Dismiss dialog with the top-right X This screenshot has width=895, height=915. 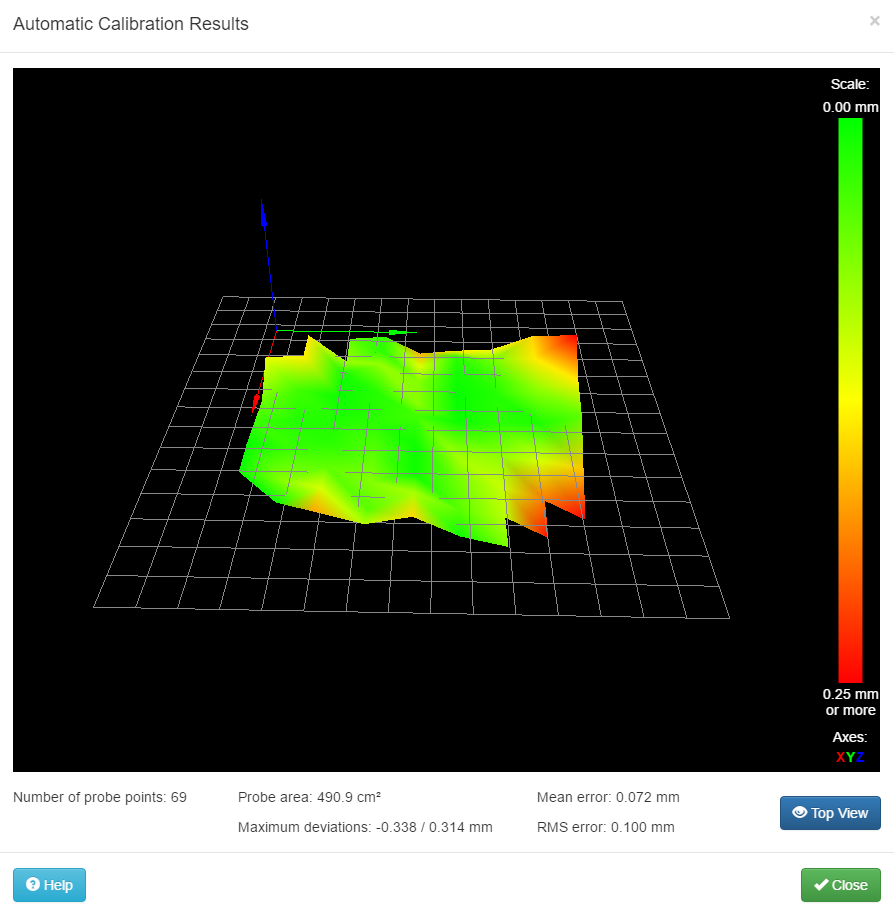pos(874,20)
